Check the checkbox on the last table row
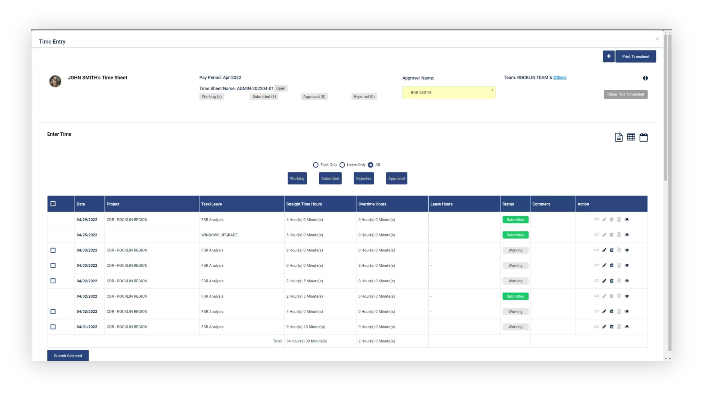This screenshot has height=395, width=703. [53, 327]
